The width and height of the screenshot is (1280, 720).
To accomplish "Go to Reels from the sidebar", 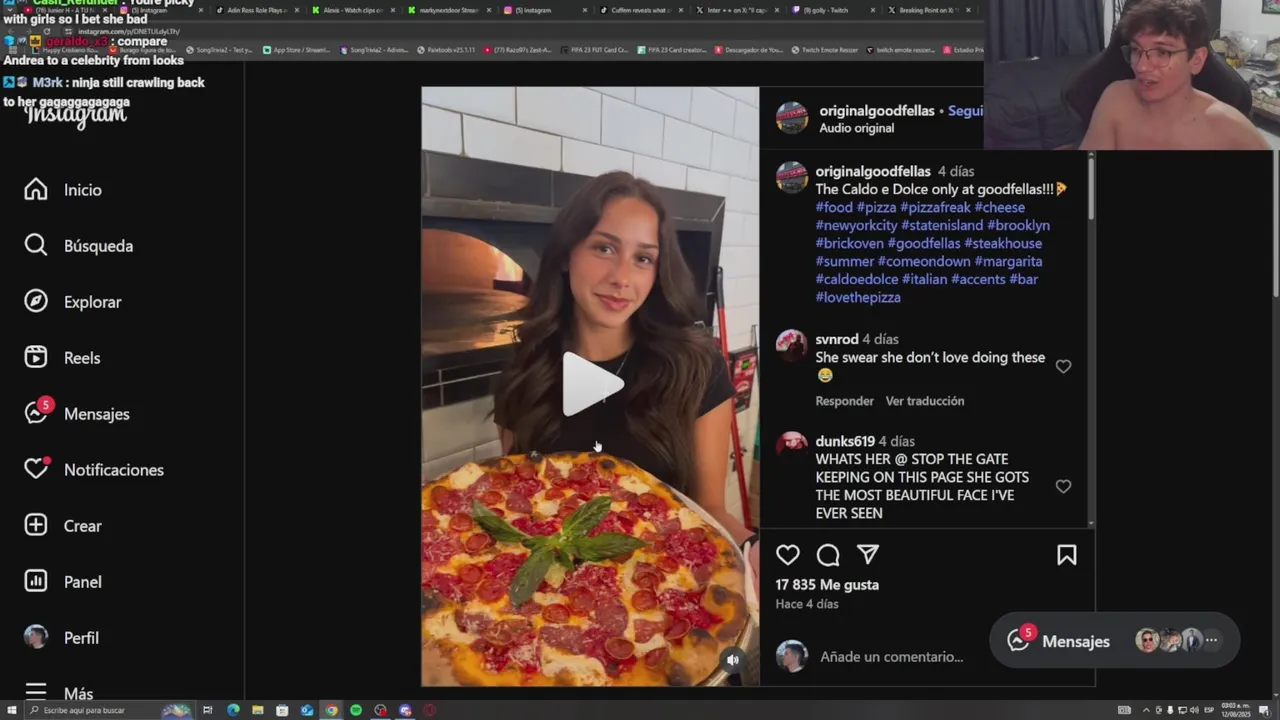I will pyautogui.click(x=62, y=358).
